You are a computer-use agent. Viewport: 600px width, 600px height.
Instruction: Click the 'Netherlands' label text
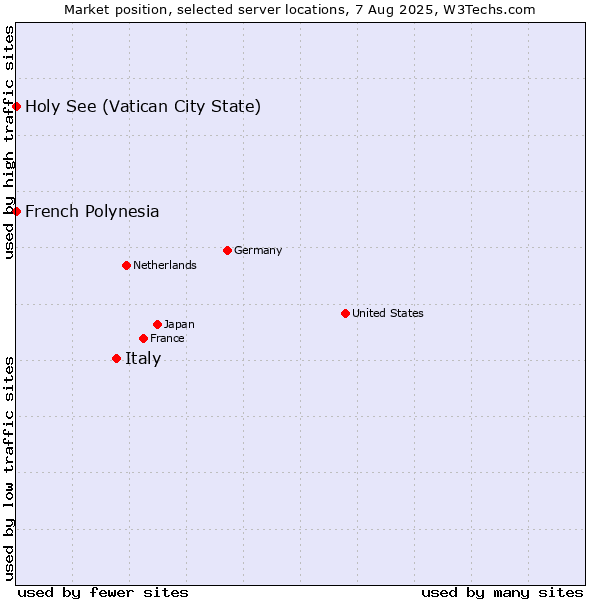tap(165, 265)
